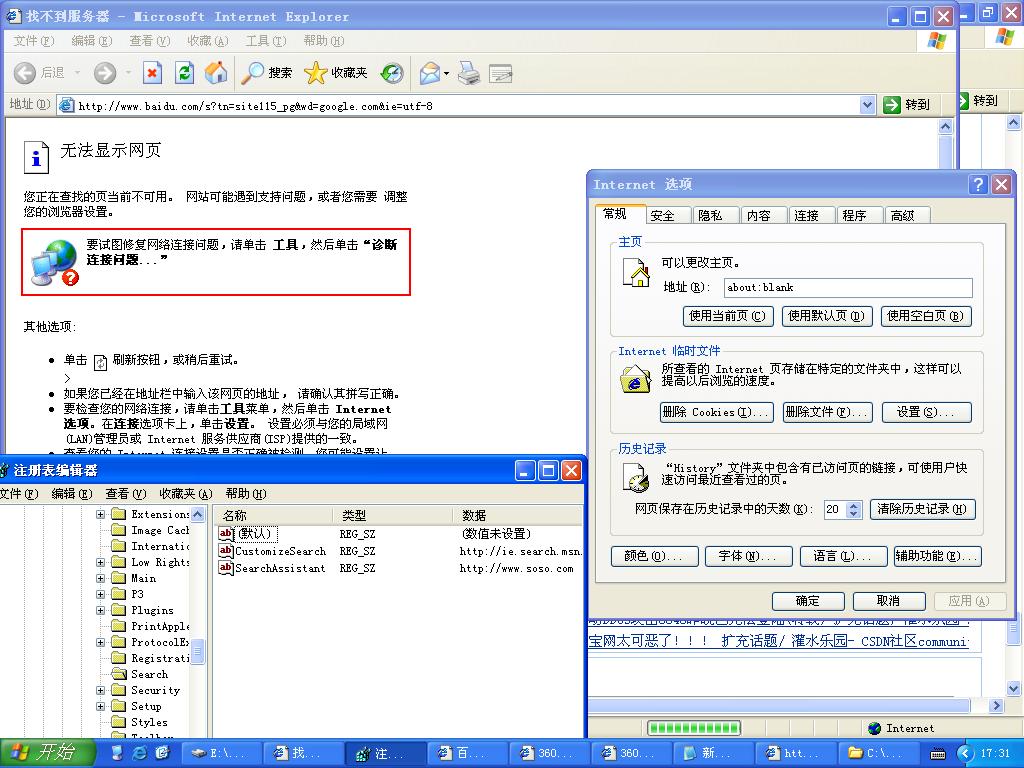
Task: Expand the Main registry key
Action: [x=101, y=579]
